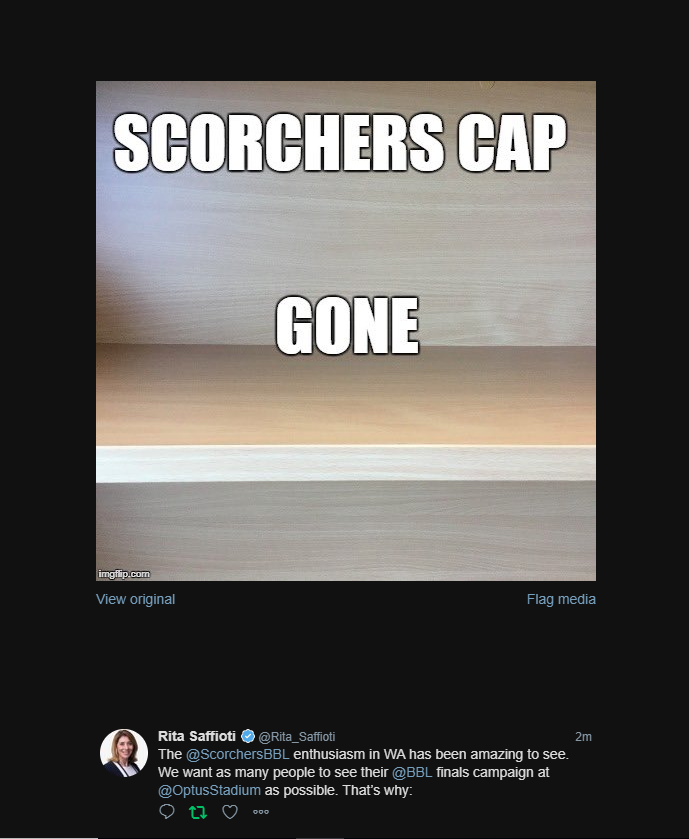Open the View original link
Image resolution: width=689 pixels, height=839 pixels.
tap(135, 599)
